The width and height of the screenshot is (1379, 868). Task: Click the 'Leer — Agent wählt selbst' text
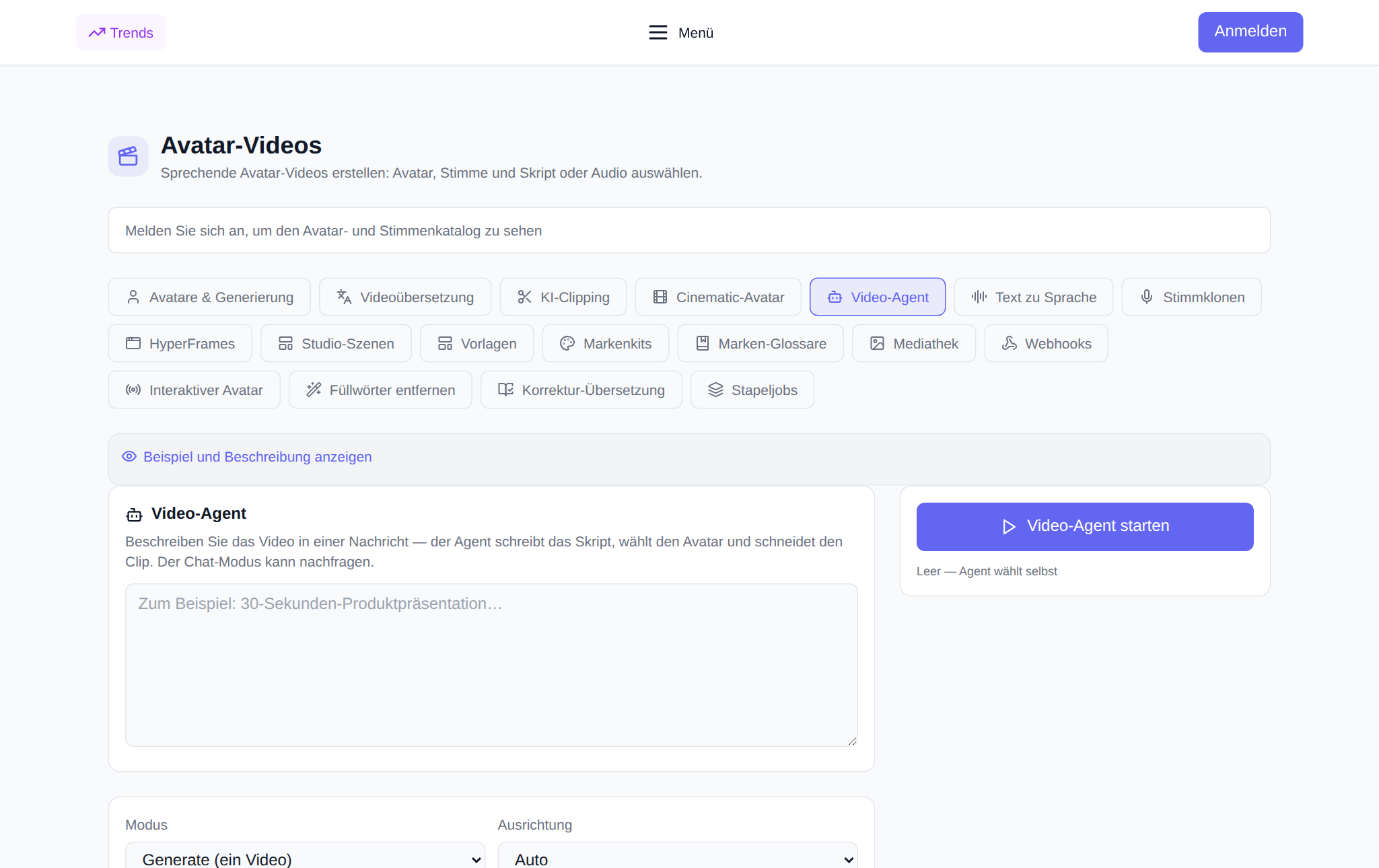click(x=987, y=571)
